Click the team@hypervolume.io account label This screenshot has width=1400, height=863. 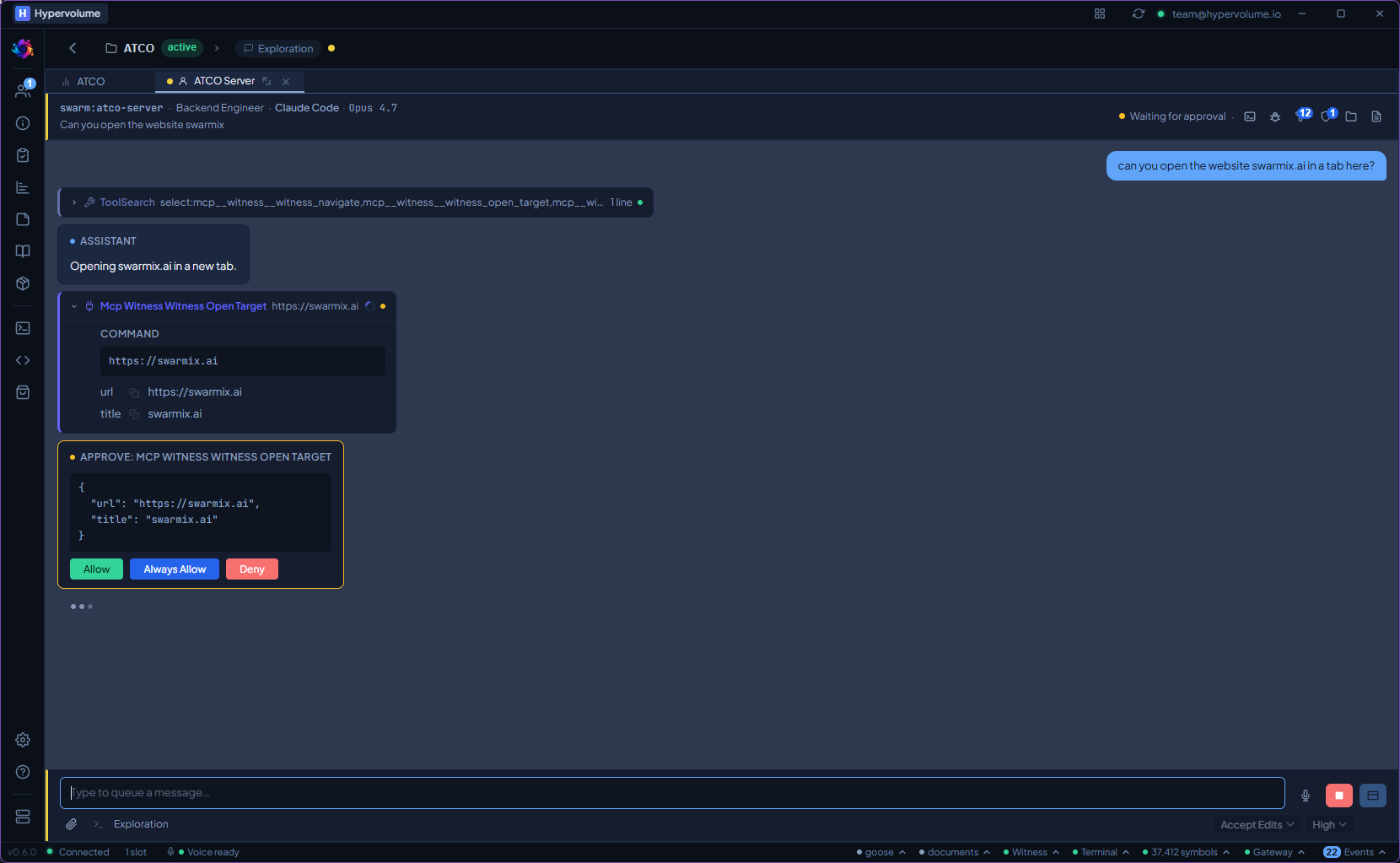1226,13
